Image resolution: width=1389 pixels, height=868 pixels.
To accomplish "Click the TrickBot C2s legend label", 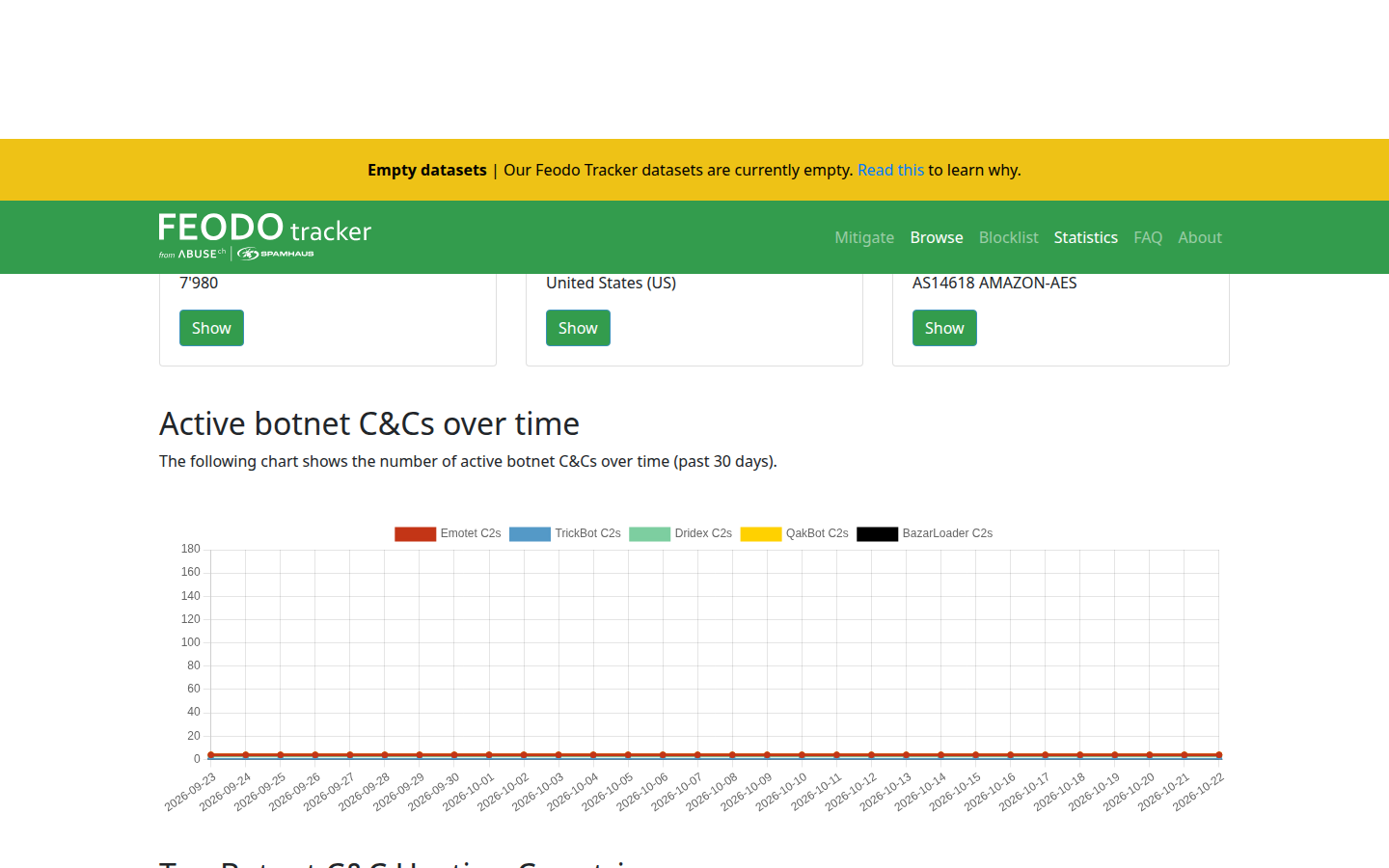I will [587, 533].
